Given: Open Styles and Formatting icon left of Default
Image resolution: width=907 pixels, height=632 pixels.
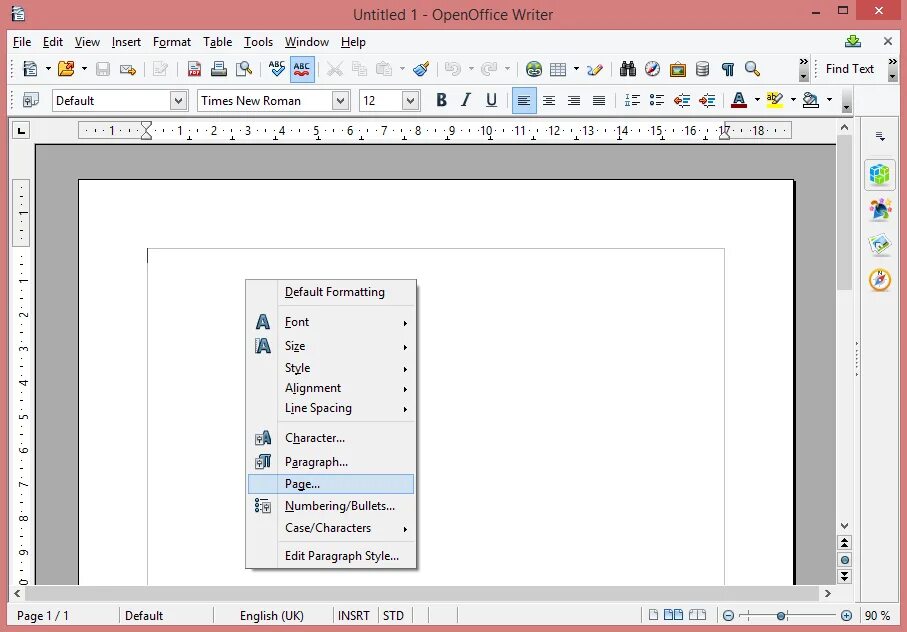Looking at the screenshot, I should pyautogui.click(x=31, y=100).
